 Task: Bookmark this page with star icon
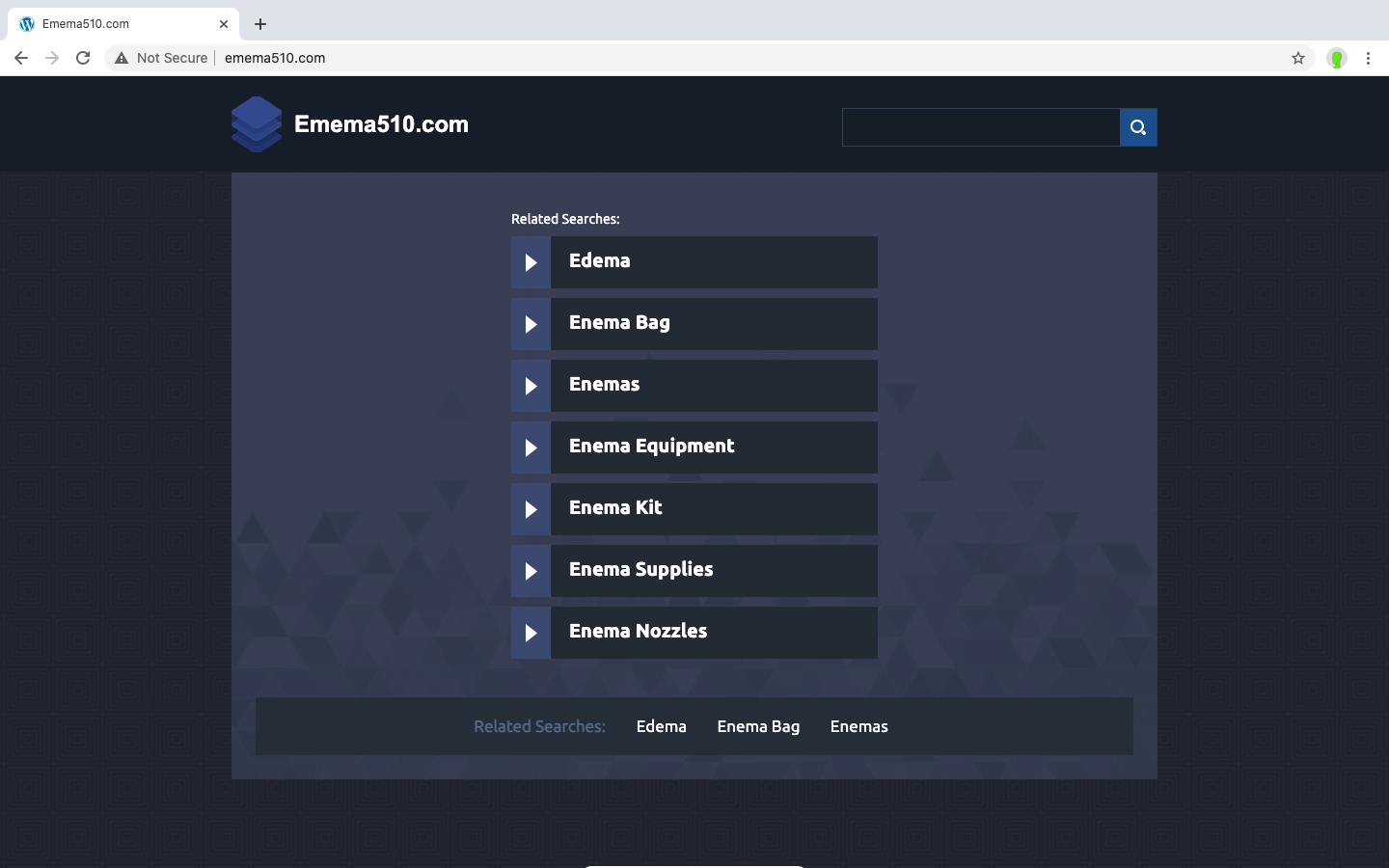tap(1298, 58)
